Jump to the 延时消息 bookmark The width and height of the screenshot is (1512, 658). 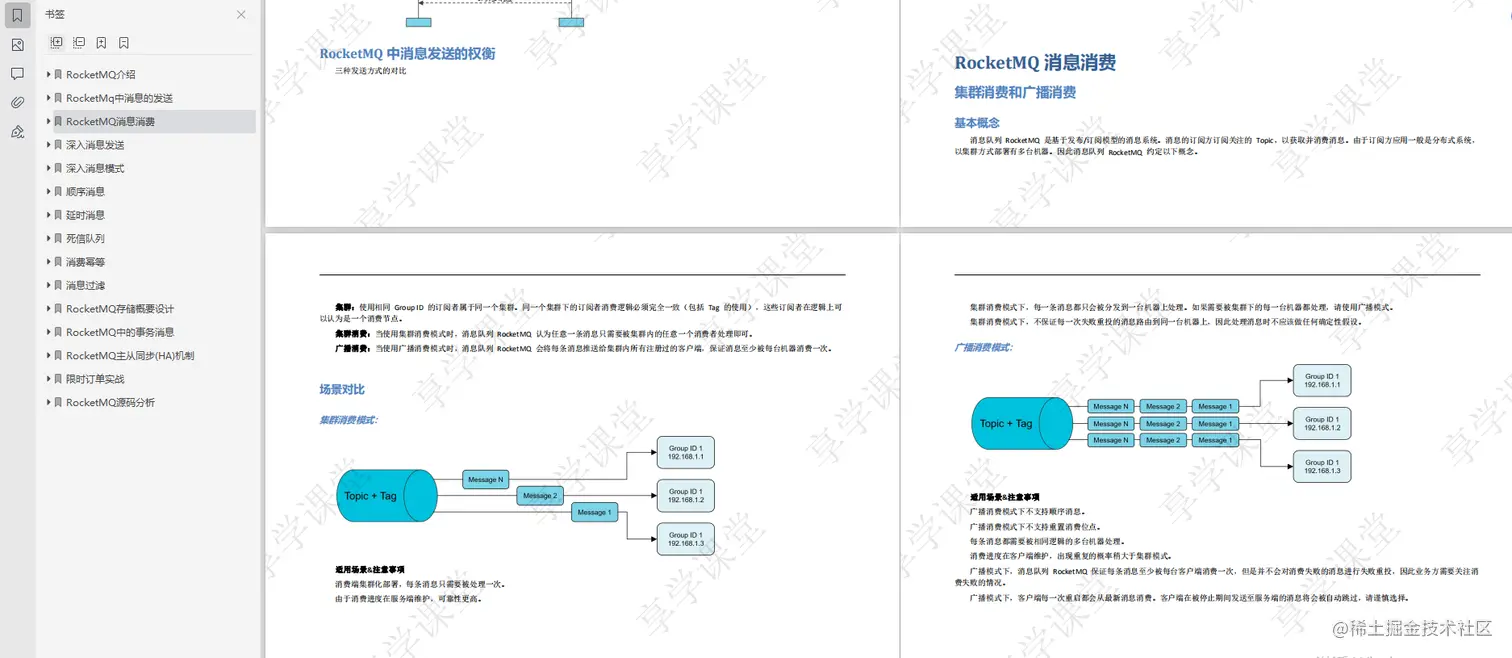click(x=85, y=215)
